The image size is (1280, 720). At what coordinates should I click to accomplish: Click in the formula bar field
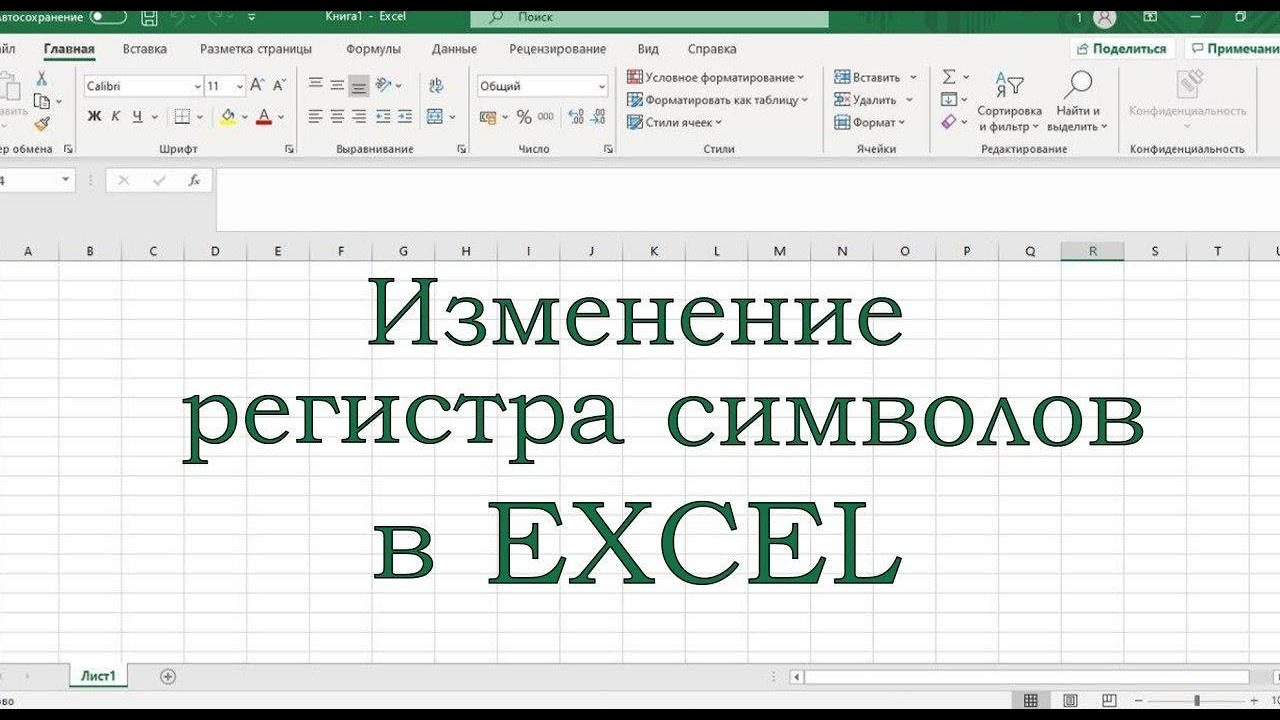[748, 199]
